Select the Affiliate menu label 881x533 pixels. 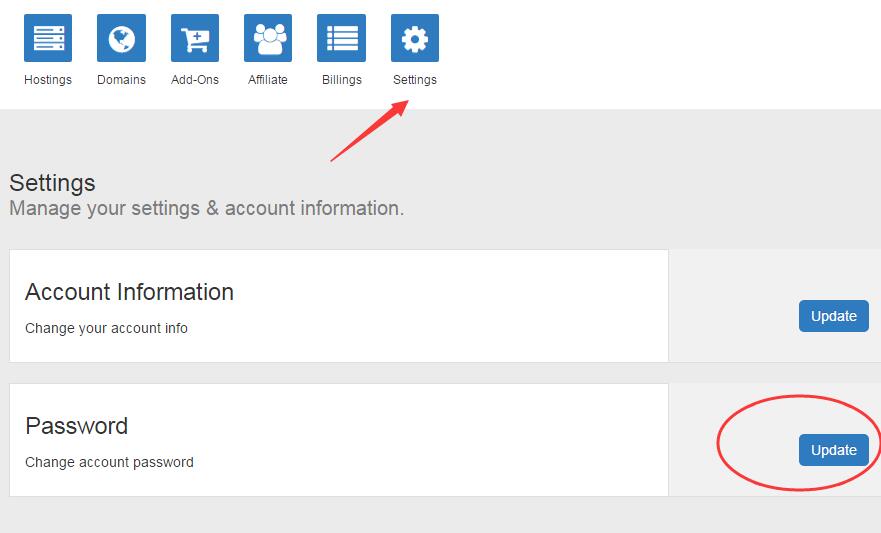[x=268, y=80]
